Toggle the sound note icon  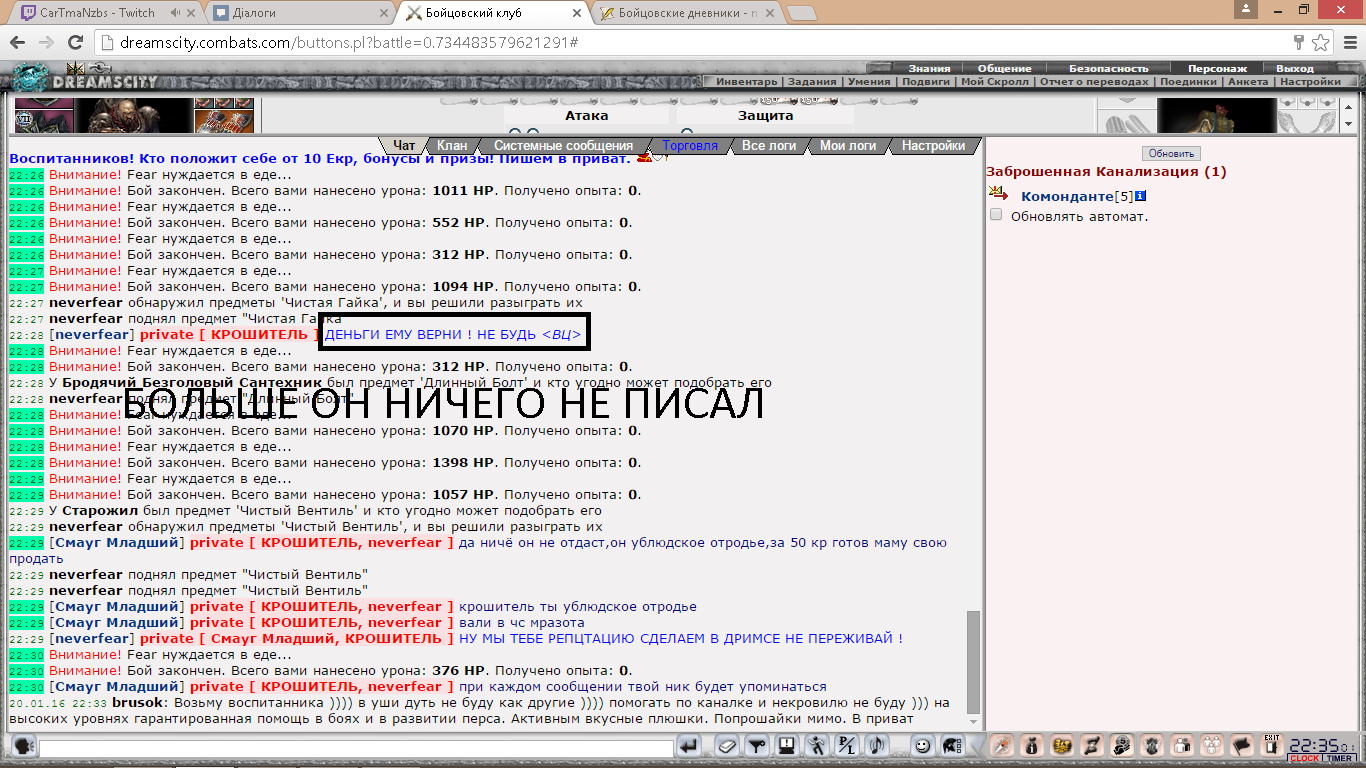tap(876, 745)
